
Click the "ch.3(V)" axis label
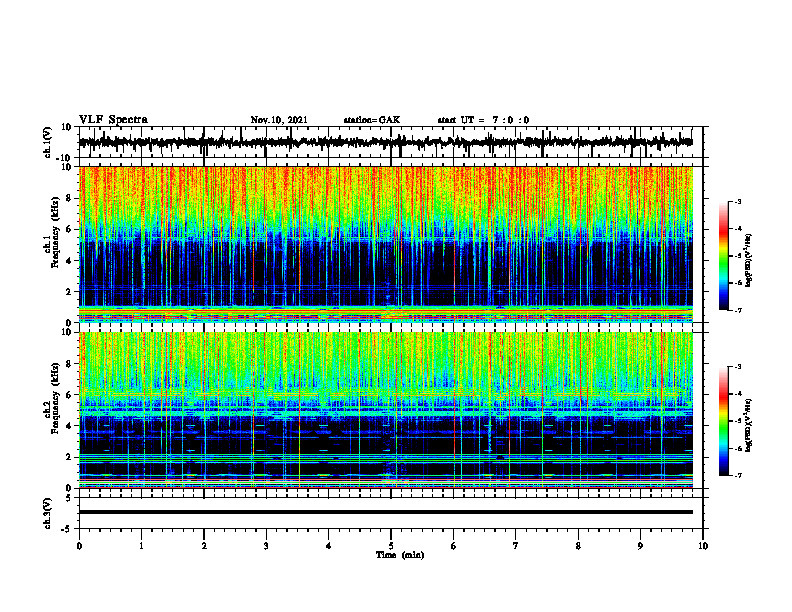pos(47,513)
